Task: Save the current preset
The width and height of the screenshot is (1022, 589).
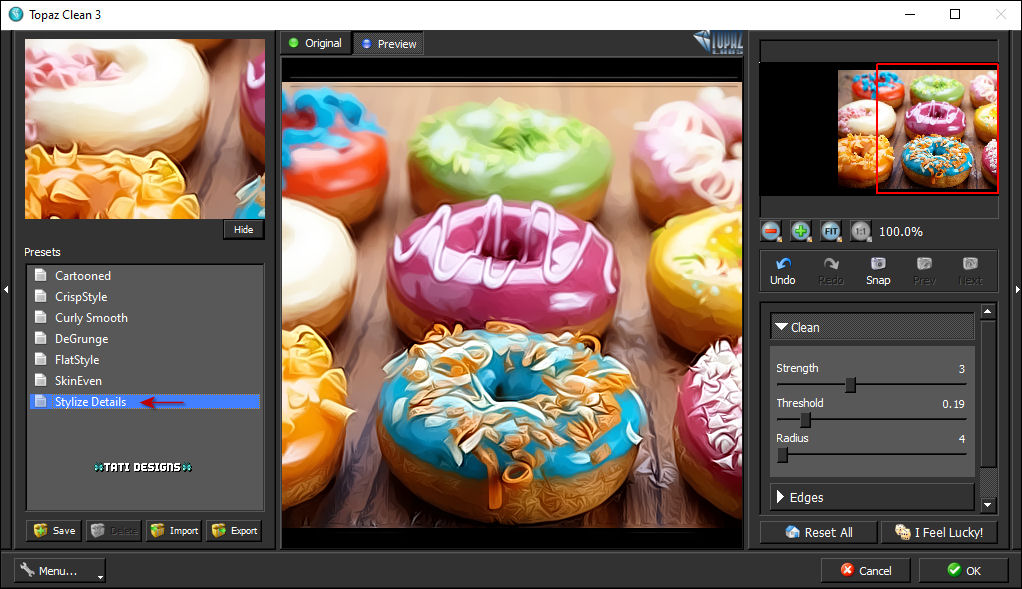Action: (54, 531)
